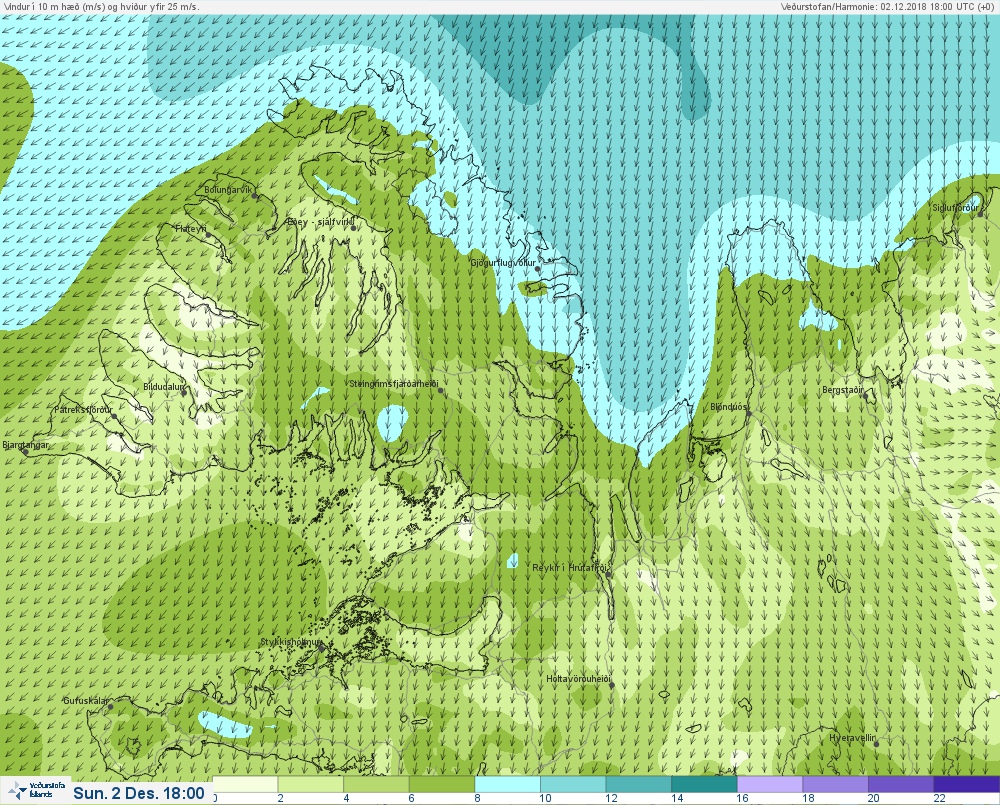Click the Bolungarvík station label
This screenshot has width=1000, height=805.
click(228, 190)
